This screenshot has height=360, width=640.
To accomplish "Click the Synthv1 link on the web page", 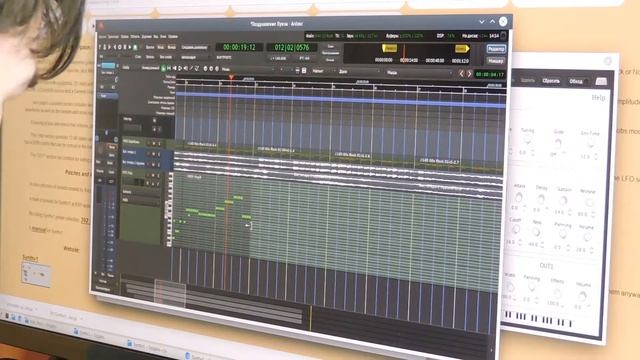I will (x=30, y=258).
